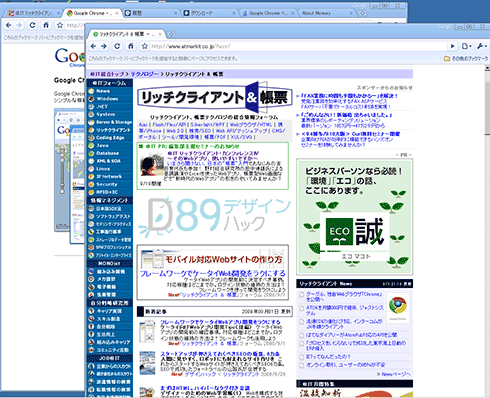Open RFID+IC in the @IT forum sidebar

pyautogui.click(x=107, y=192)
